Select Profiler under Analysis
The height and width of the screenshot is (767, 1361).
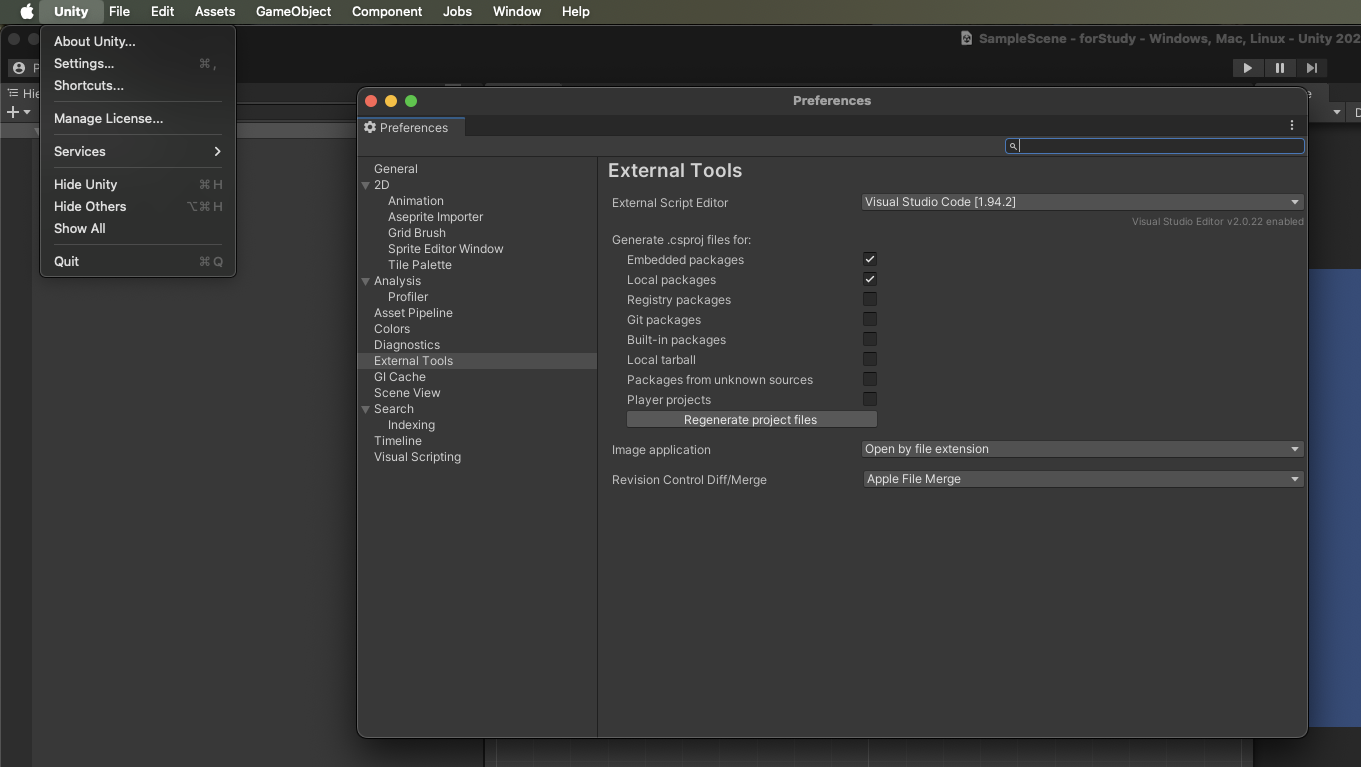pos(408,297)
